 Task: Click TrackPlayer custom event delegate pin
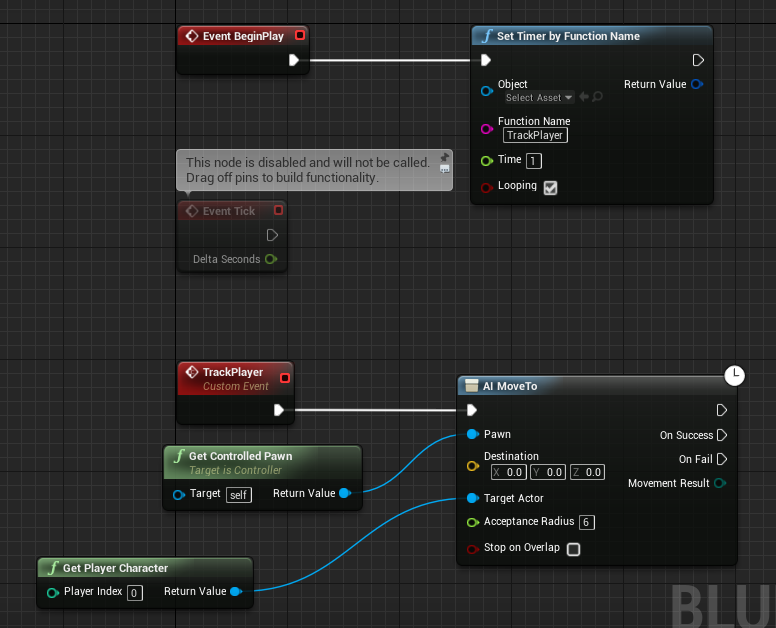[x=285, y=378]
